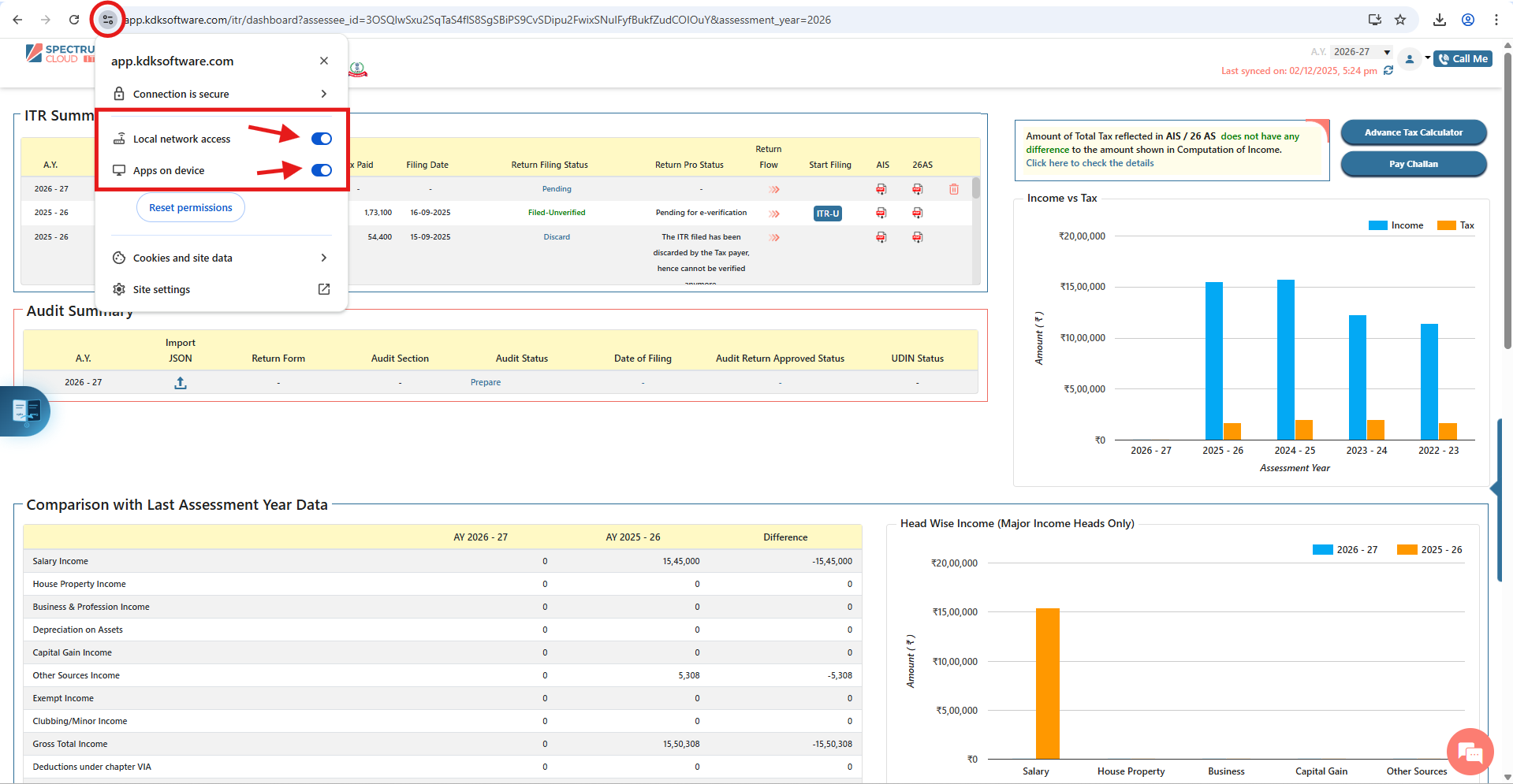
Task: Toggle the Local network access switch
Action: (321, 139)
